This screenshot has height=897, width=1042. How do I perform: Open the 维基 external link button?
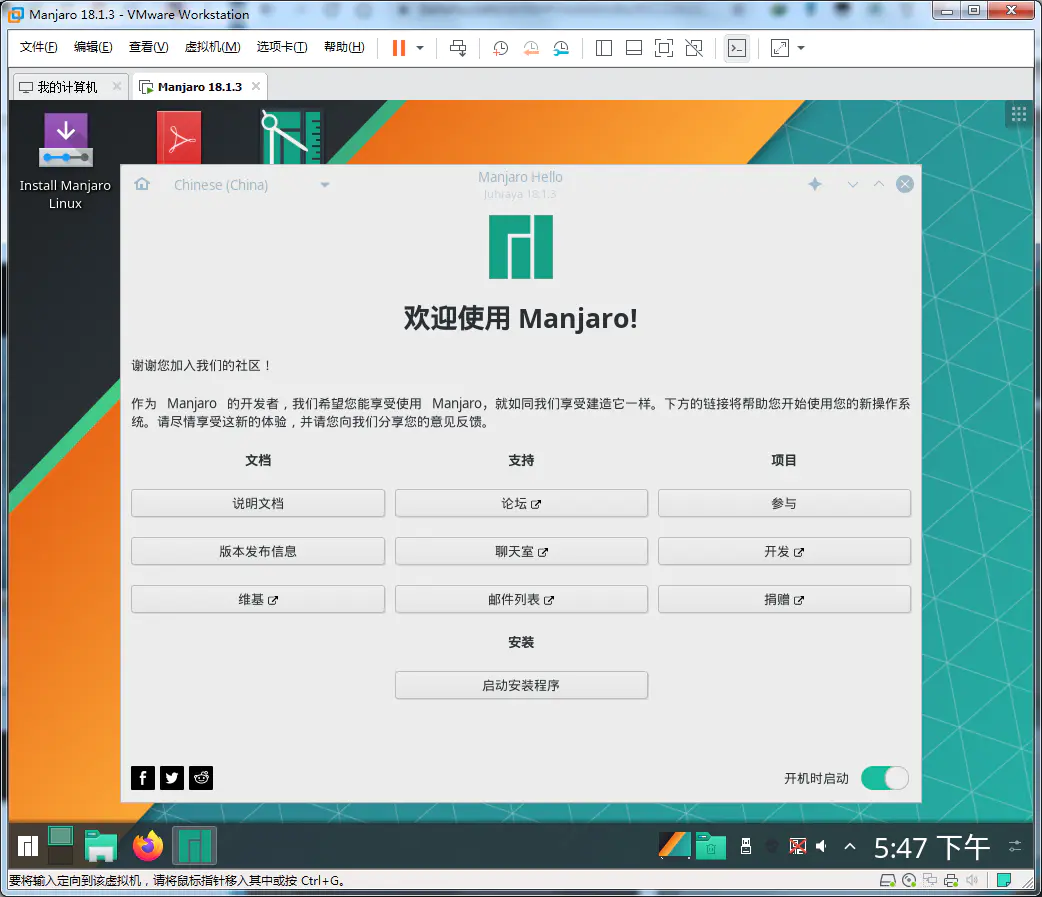(x=258, y=599)
